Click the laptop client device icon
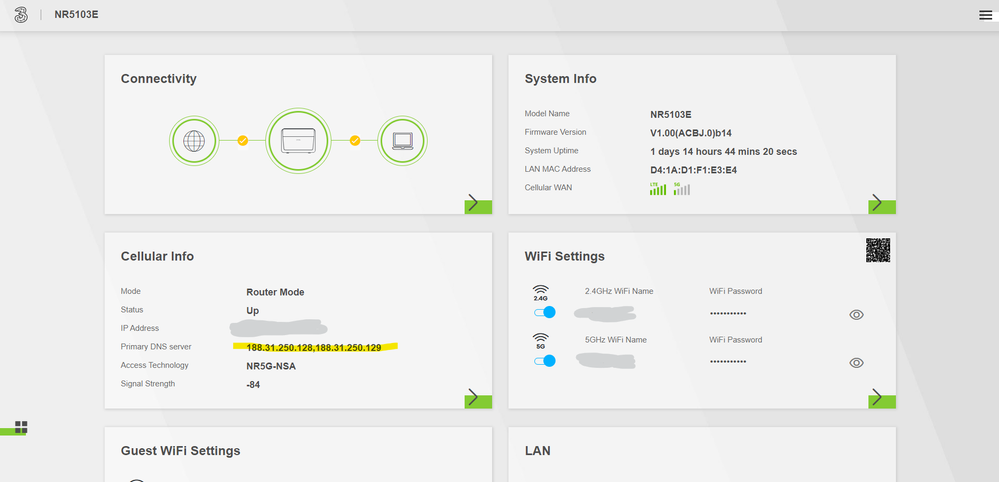Viewport: 999px width, 482px height. [403, 141]
